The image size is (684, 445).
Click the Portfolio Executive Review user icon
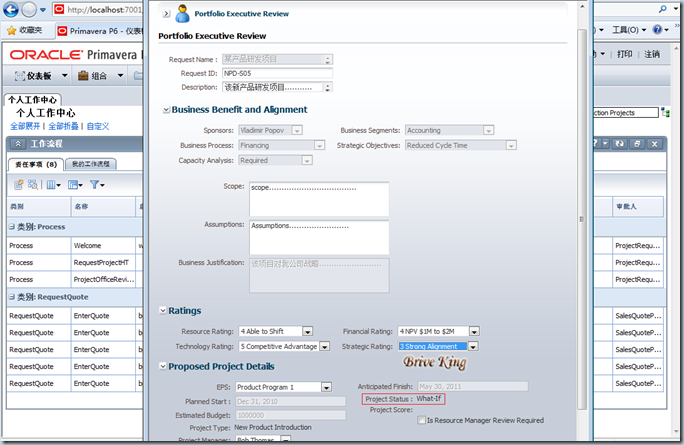click(x=182, y=14)
